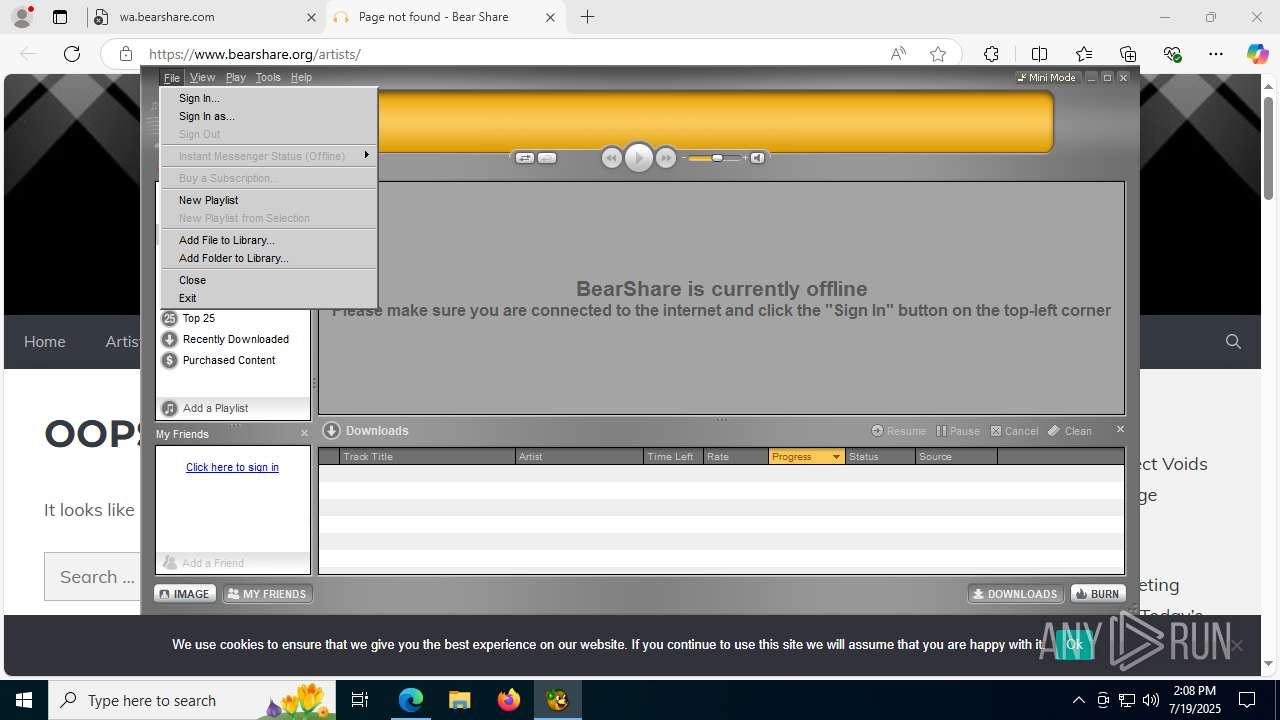Refresh the Edge browser page

click(x=72, y=54)
